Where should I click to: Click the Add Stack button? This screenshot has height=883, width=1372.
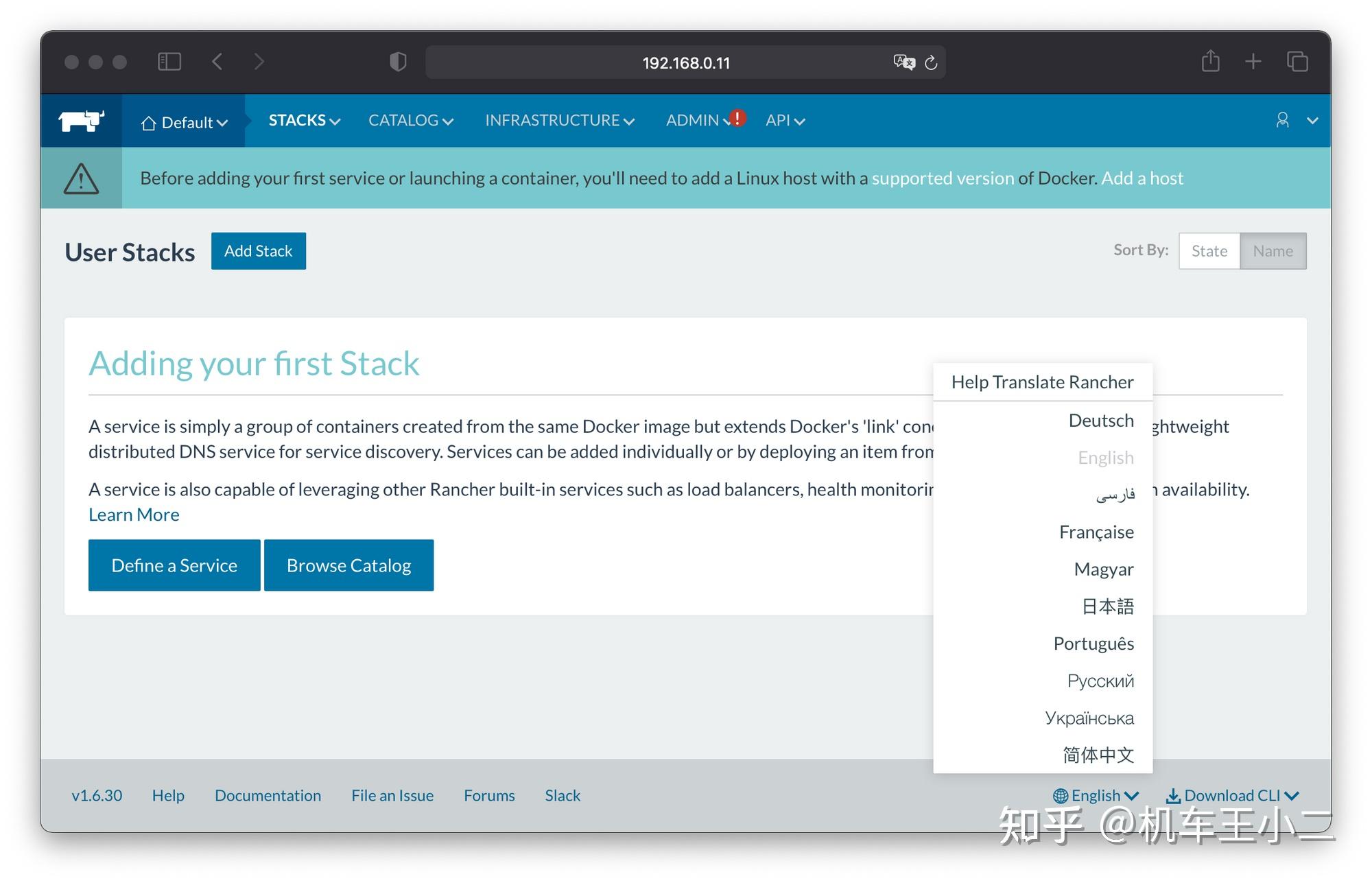point(259,251)
